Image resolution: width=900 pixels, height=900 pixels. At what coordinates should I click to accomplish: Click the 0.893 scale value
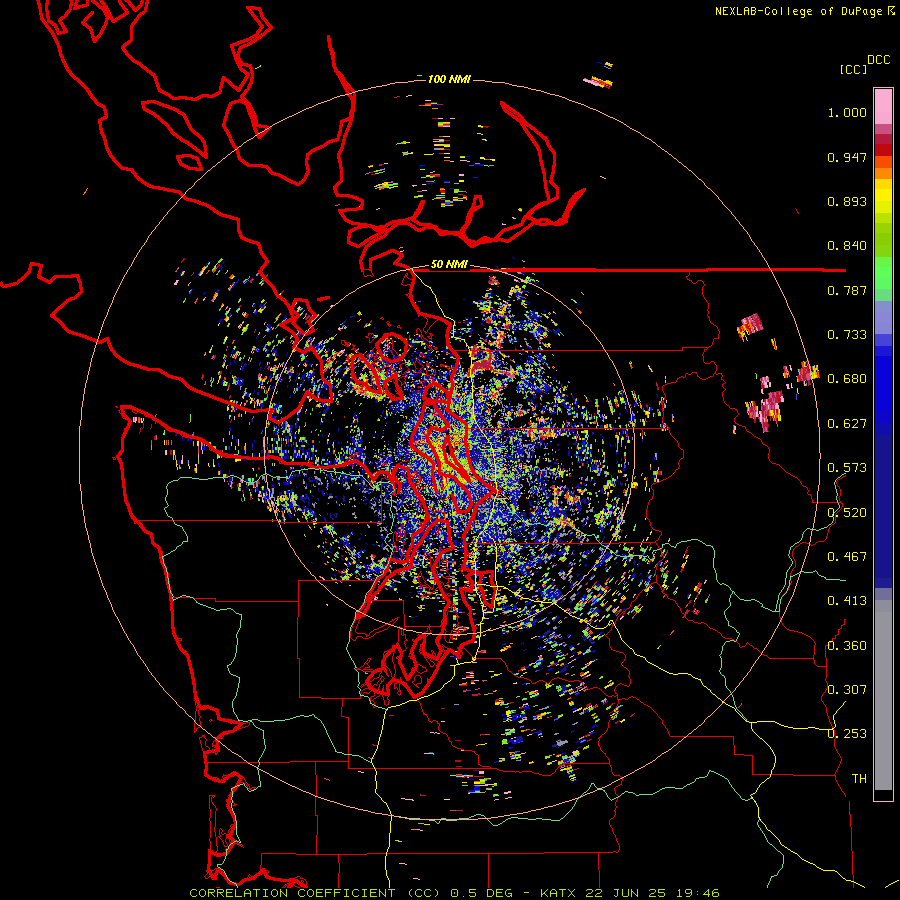click(847, 201)
